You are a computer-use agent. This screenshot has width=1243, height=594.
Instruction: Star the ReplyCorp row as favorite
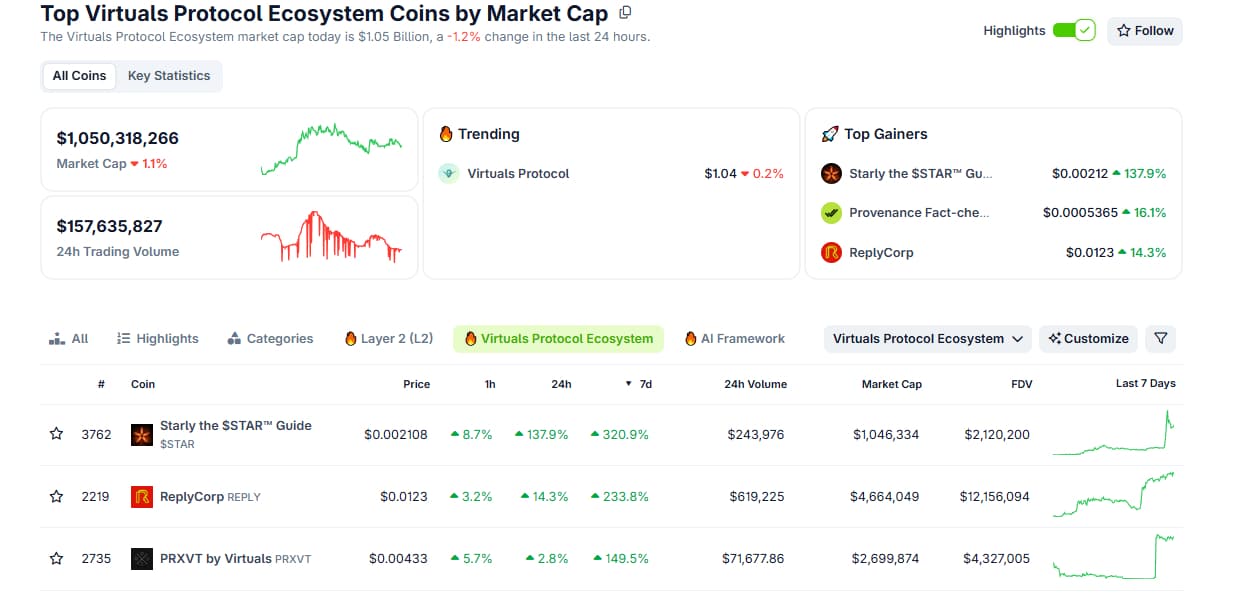(57, 497)
